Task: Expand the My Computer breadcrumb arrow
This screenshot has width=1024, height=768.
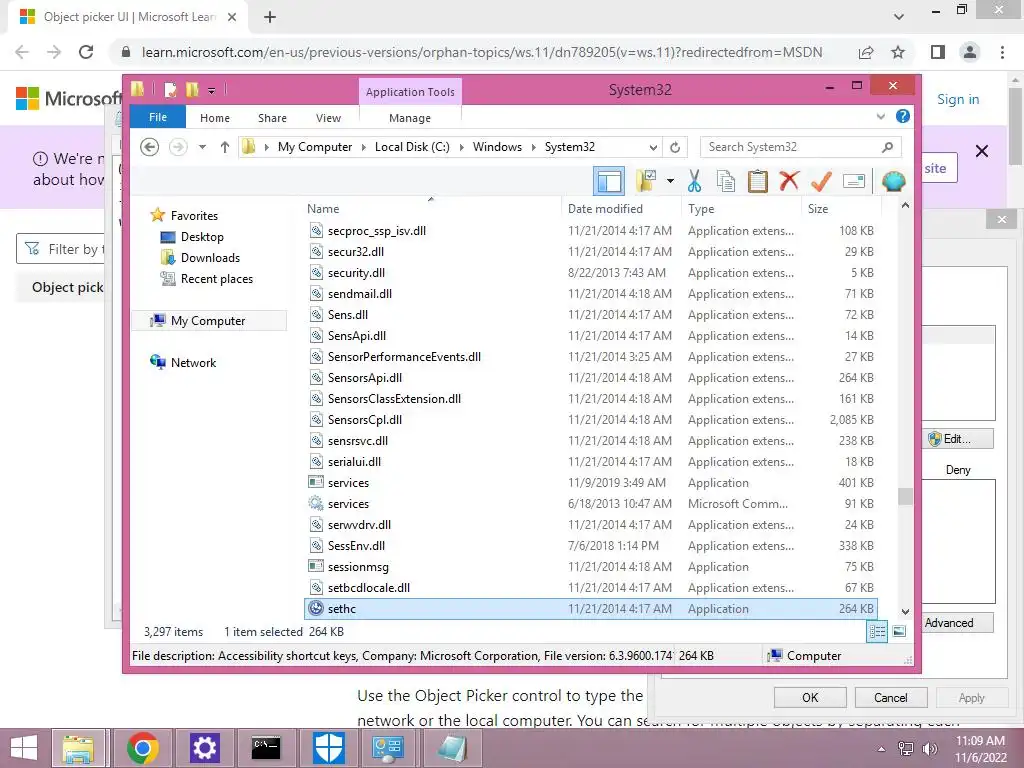Action: point(364,147)
